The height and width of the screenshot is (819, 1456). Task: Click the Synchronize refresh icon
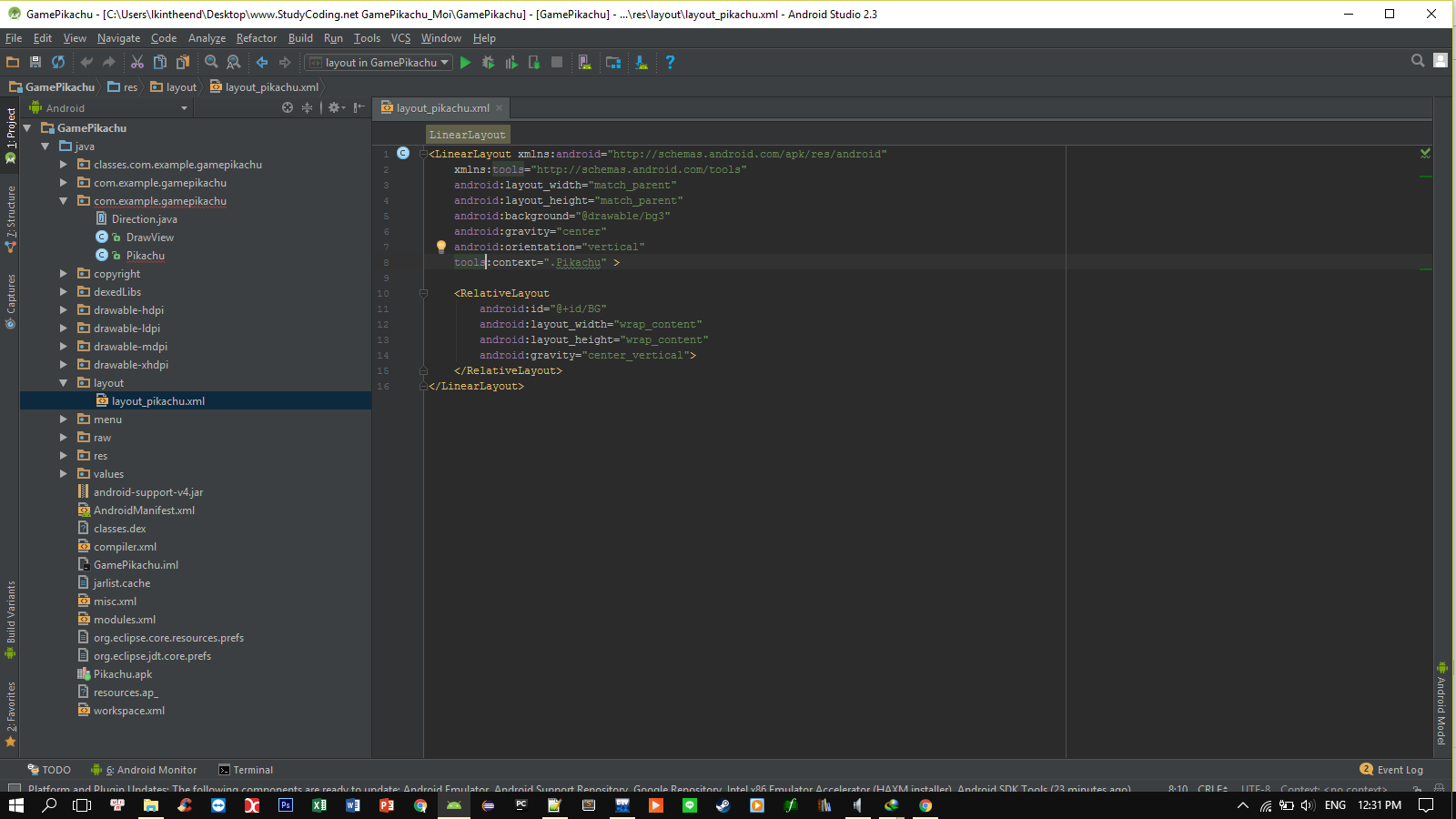58,62
